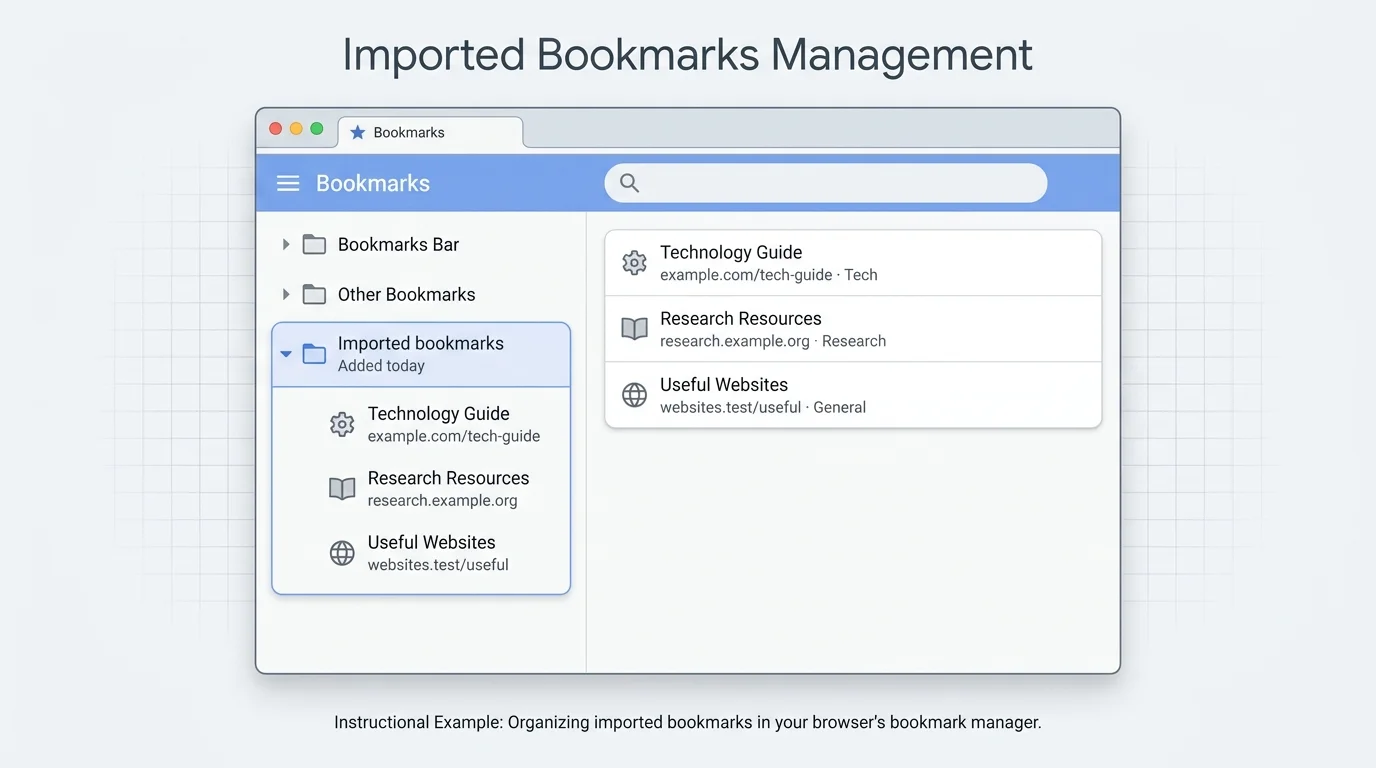Screen dimensions: 1376x768
Task: Click into the bookmarks search field
Action: (x=826, y=183)
